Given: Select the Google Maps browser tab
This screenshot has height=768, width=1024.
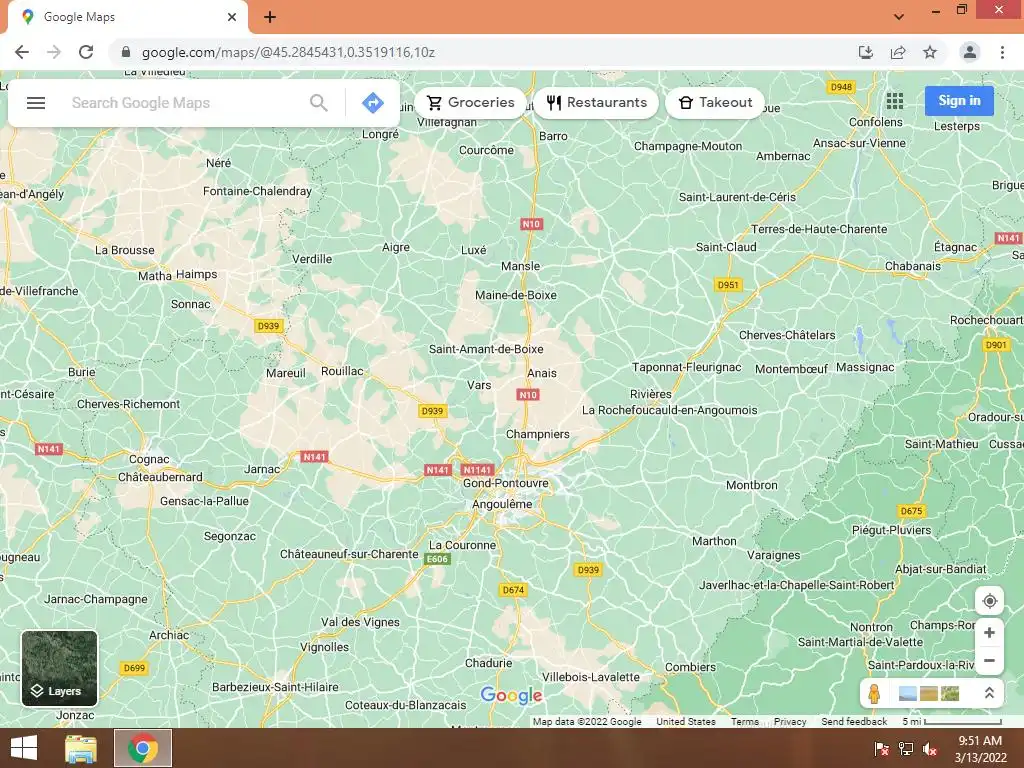Looking at the screenshot, I should 128,17.
